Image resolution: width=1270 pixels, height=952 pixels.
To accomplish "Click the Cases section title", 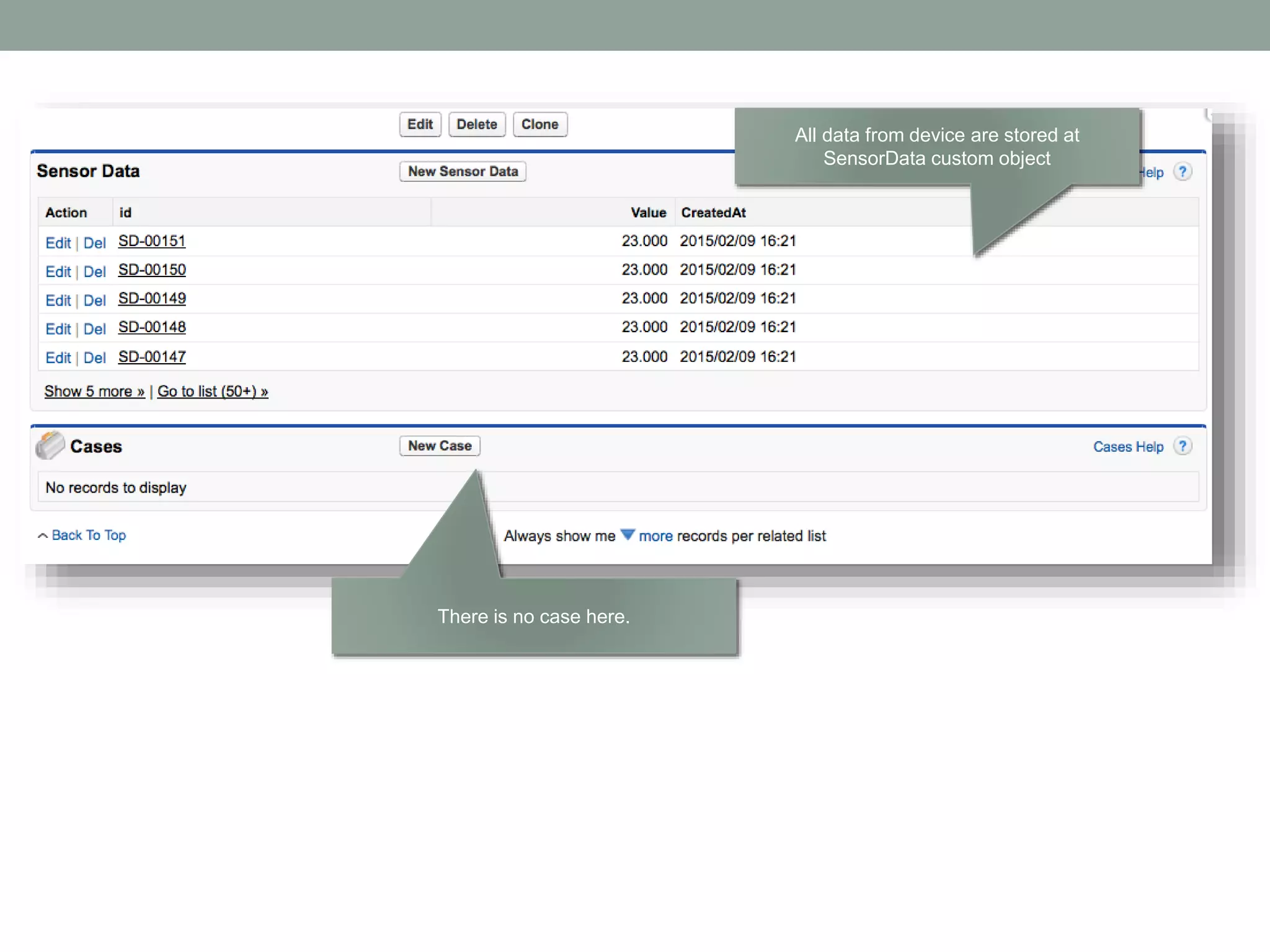I will tap(96, 446).
